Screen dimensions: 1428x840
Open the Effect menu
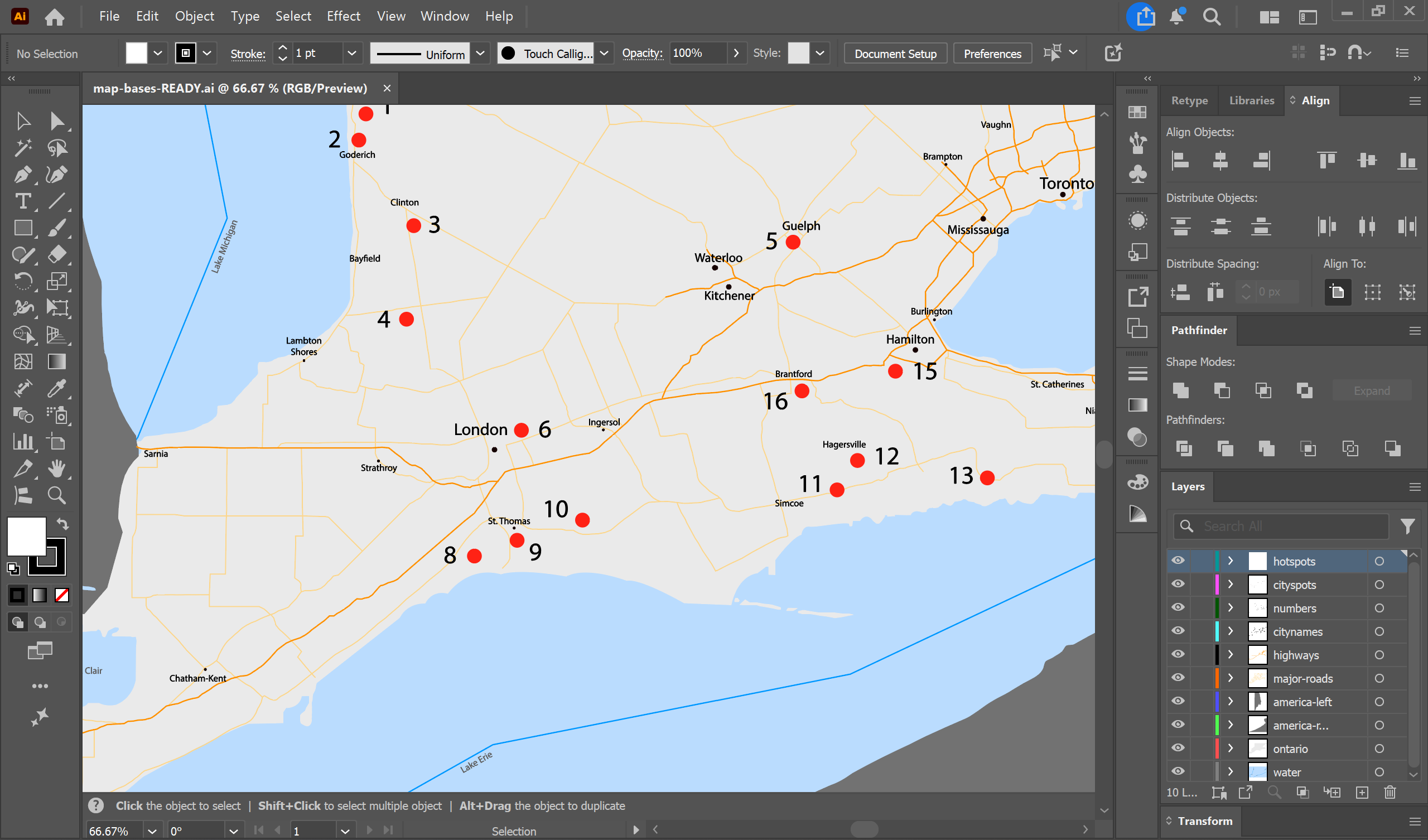pyautogui.click(x=343, y=16)
